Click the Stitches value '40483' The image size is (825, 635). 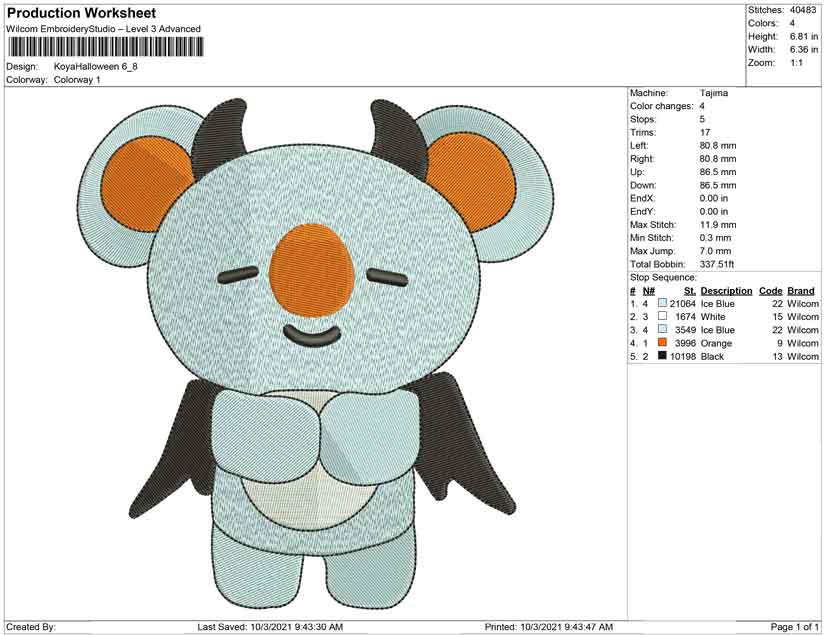(803, 10)
